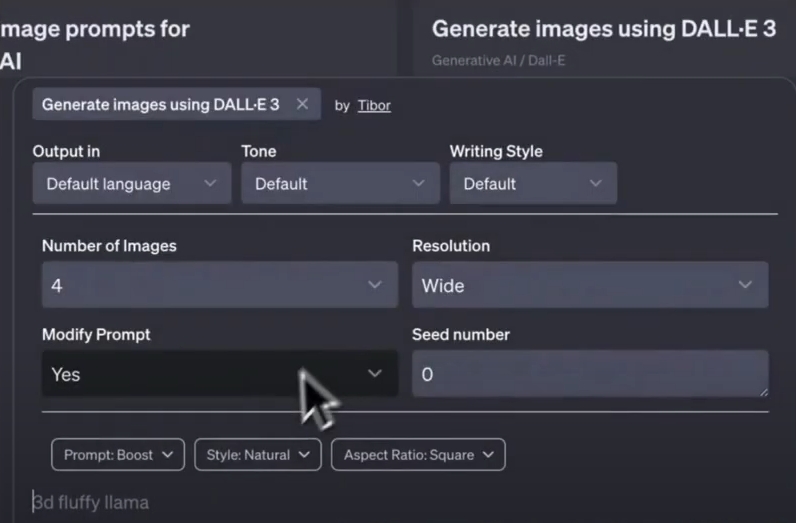Click the Generate images using DALL·E 3 chip label

click(x=160, y=104)
